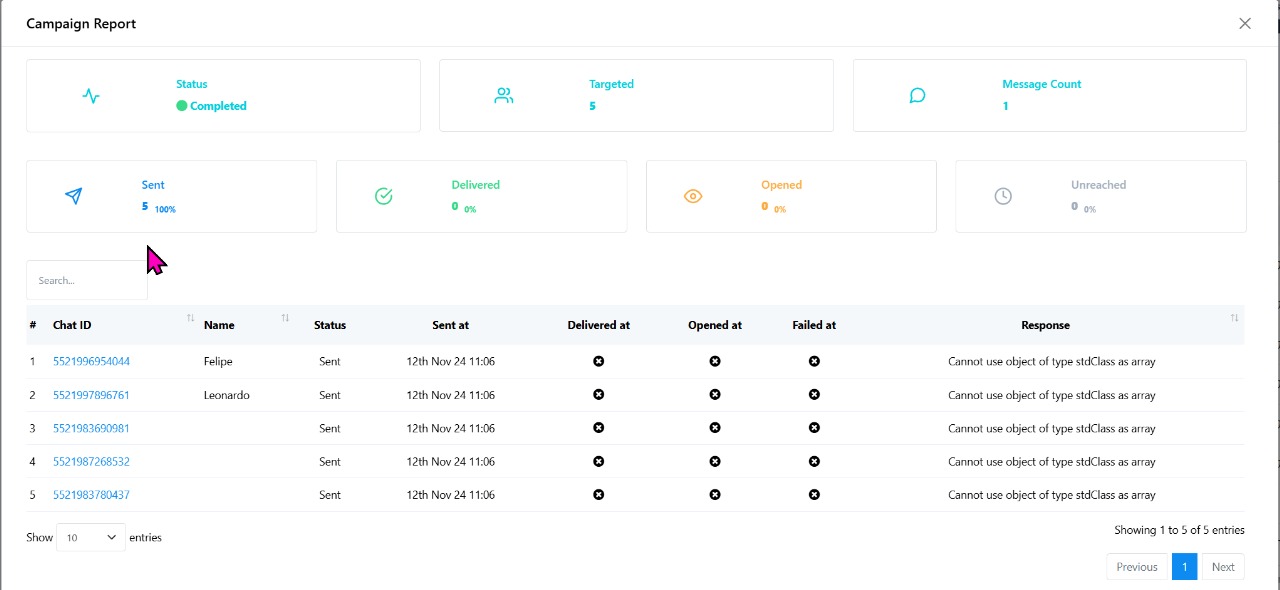The height and width of the screenshot is (590, 1280).
Task: Open chat ID 5521996954044 link
Action: click(91, 361)
